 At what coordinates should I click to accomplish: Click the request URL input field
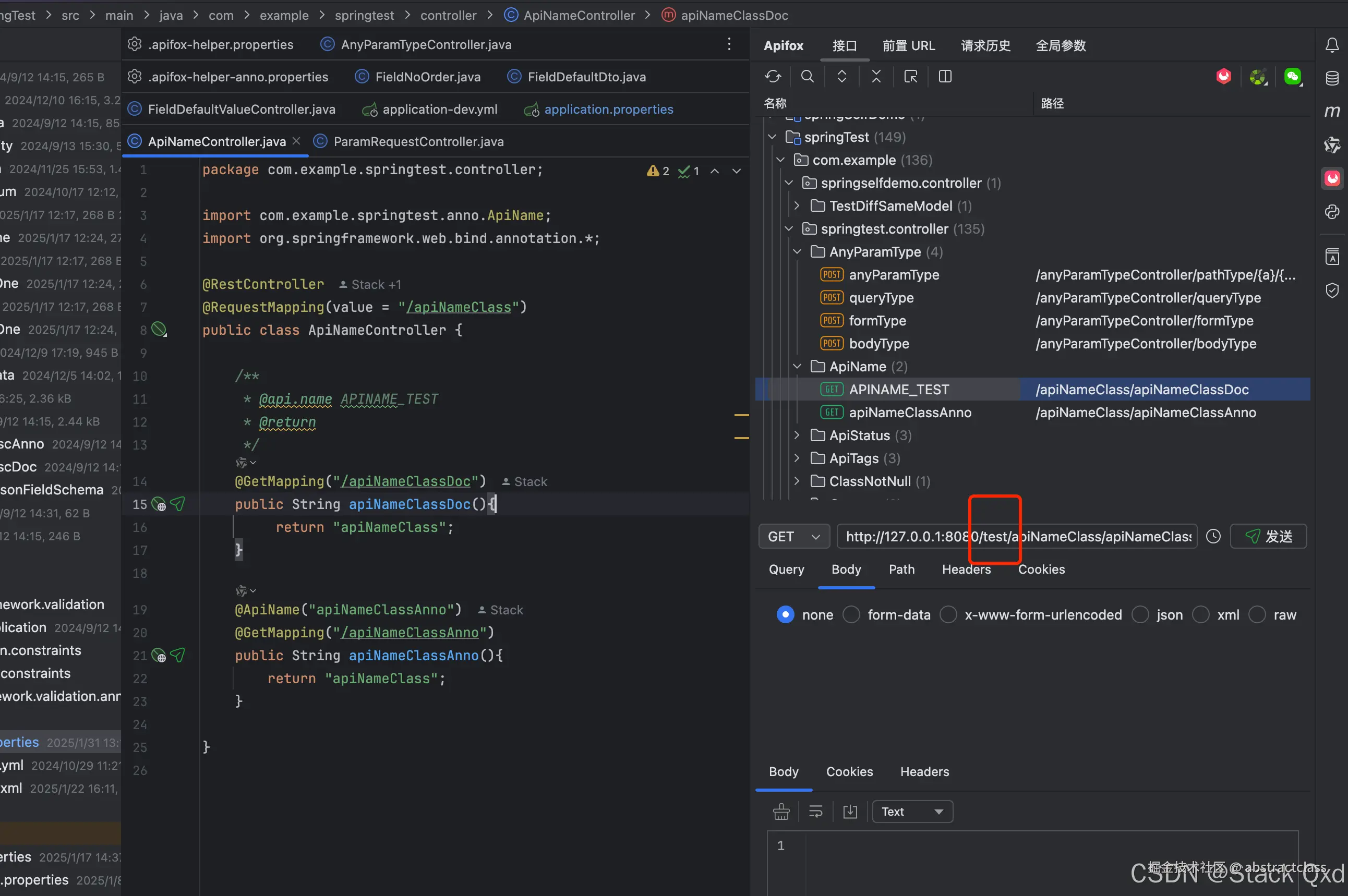(1086, 537)
